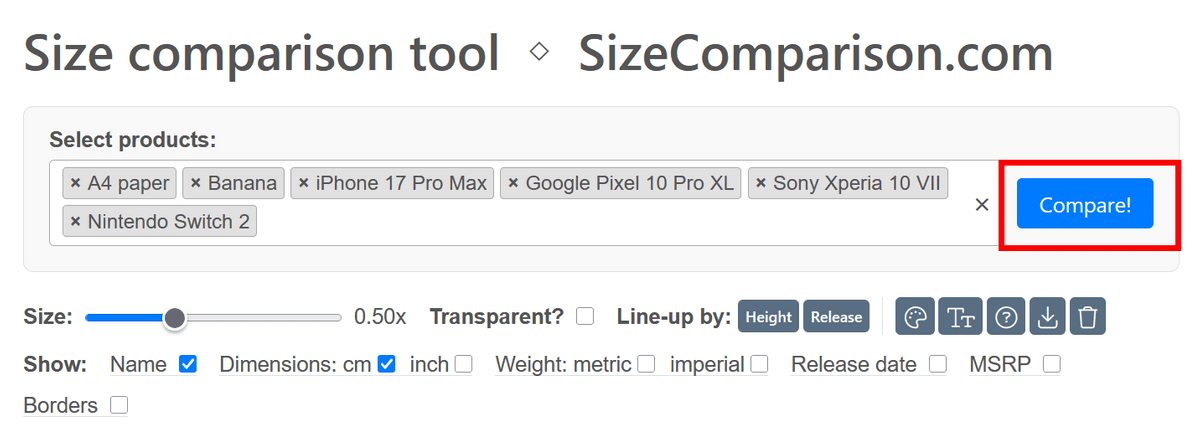This screenshot has height=435, width=1200.
Task: Click the text font size icon
Action: click(961, 317)
